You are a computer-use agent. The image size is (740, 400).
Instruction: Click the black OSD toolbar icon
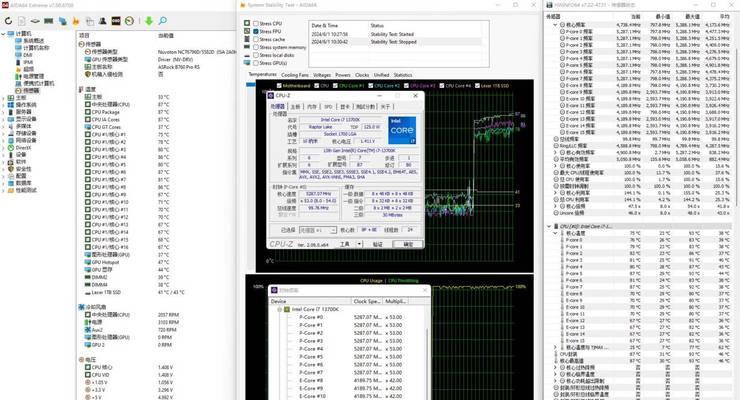[116, 21]
